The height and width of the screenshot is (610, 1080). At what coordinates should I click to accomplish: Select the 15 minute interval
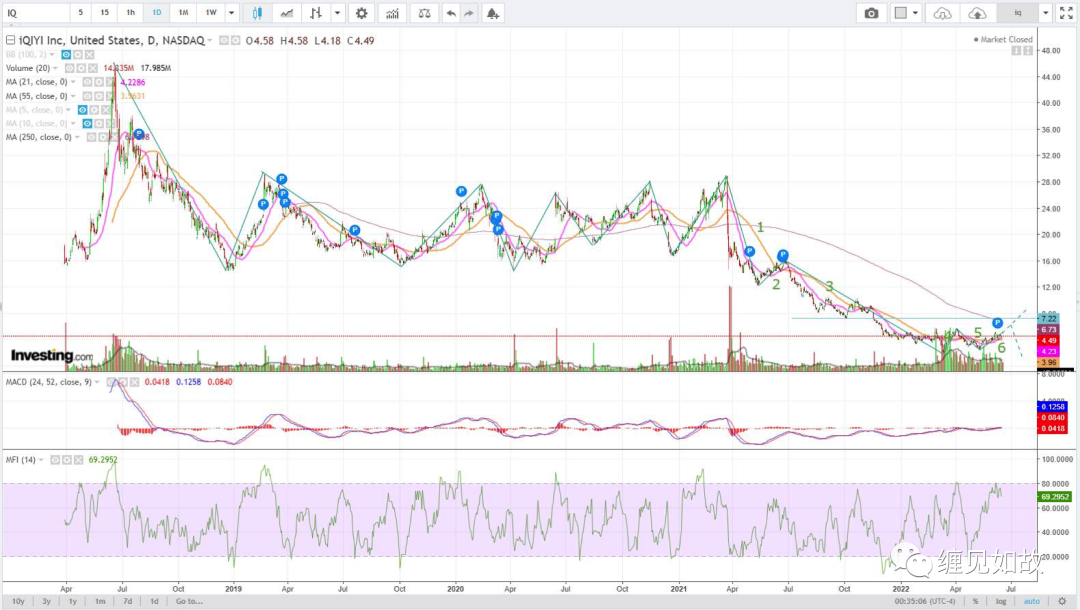(105, 13)
